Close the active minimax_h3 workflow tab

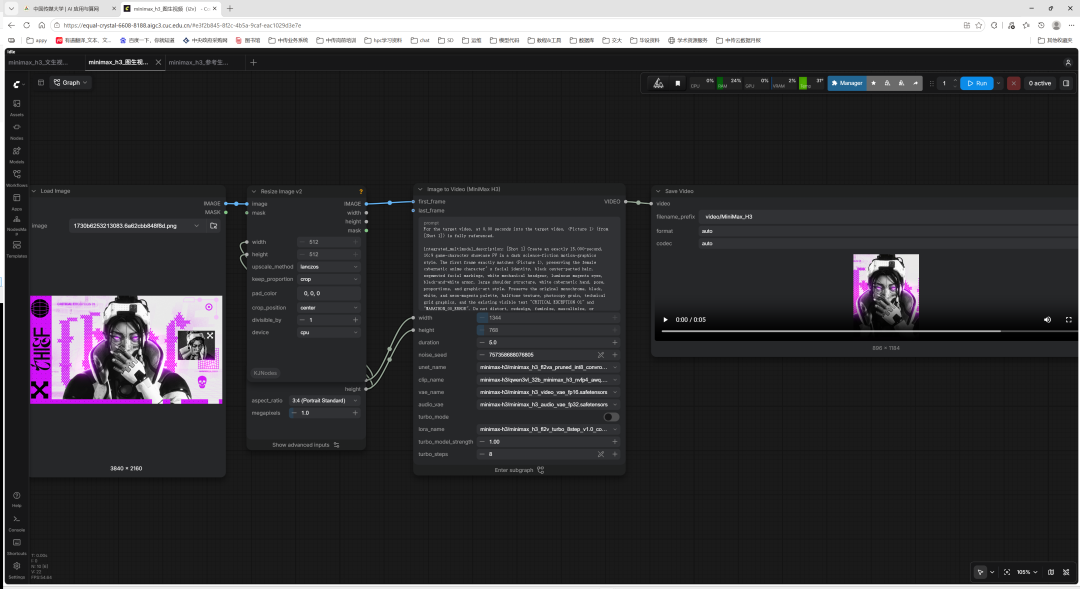point(158,62)
